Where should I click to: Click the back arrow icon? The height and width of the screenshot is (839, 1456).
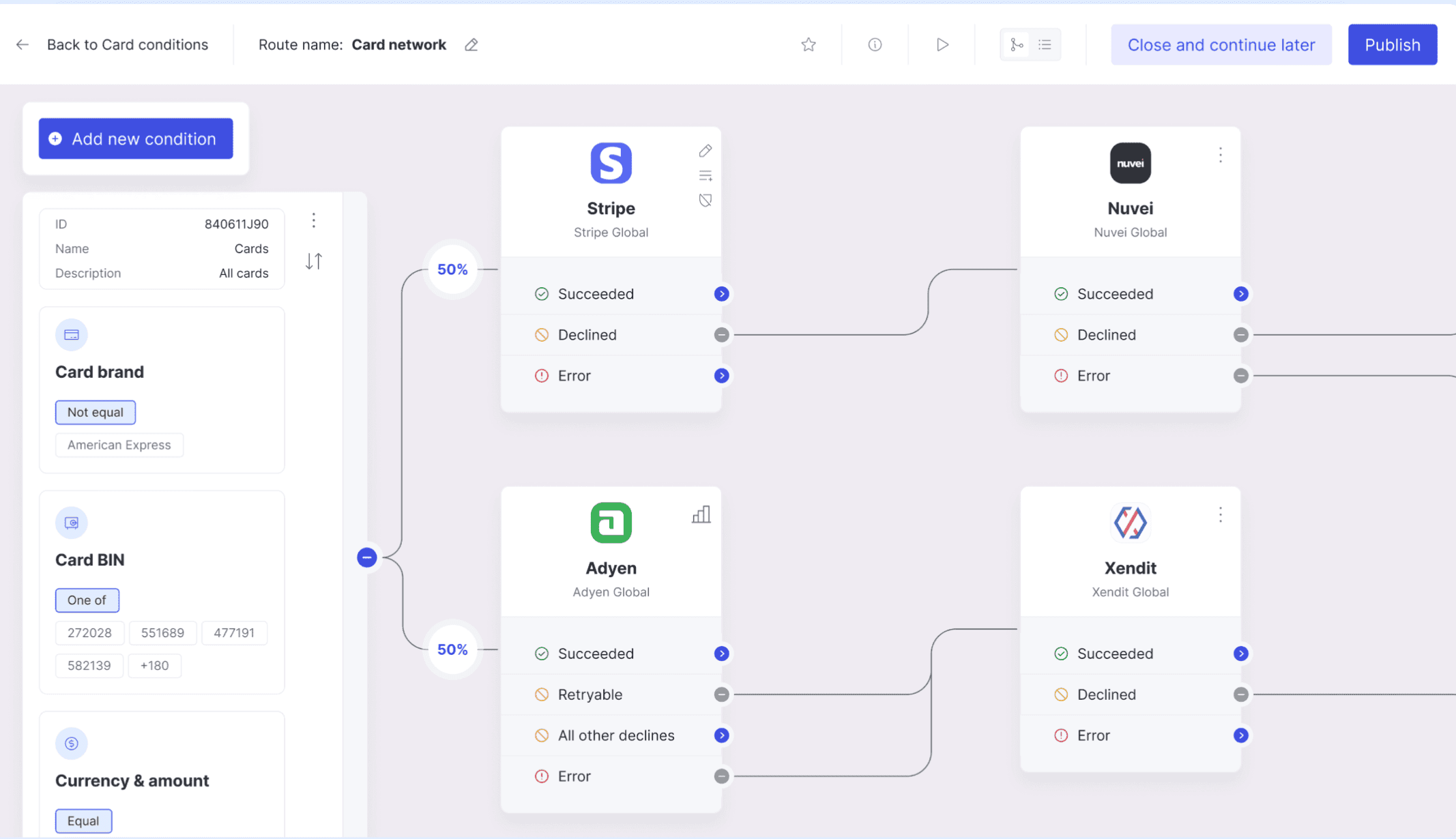coord(23,45)
